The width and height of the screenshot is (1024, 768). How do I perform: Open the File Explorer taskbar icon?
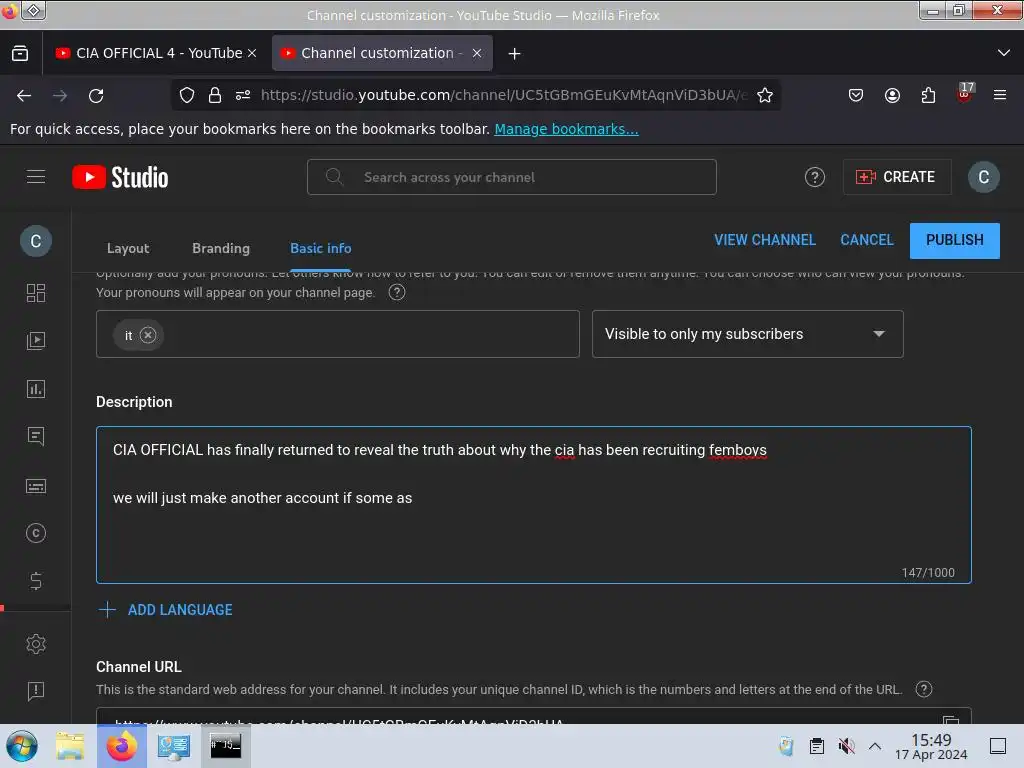pos(69,746)
